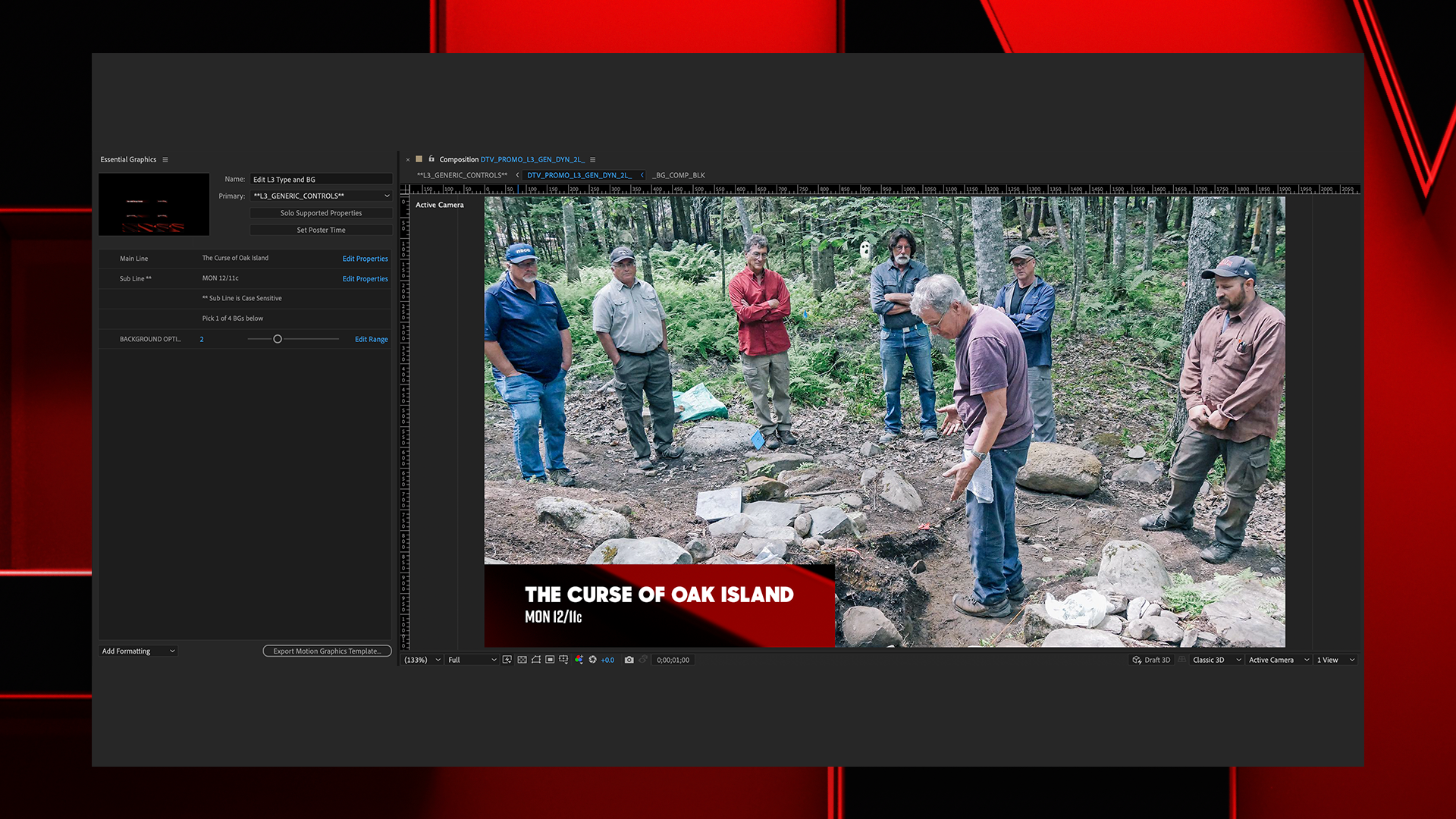
Task: Click the Show Snapshot icon
Action: 643,659
